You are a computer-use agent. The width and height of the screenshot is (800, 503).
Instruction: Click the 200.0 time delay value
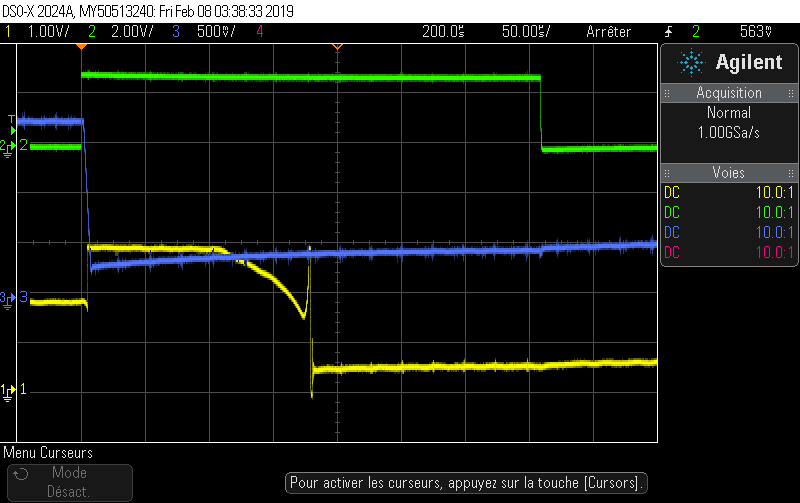click(443, 32)
